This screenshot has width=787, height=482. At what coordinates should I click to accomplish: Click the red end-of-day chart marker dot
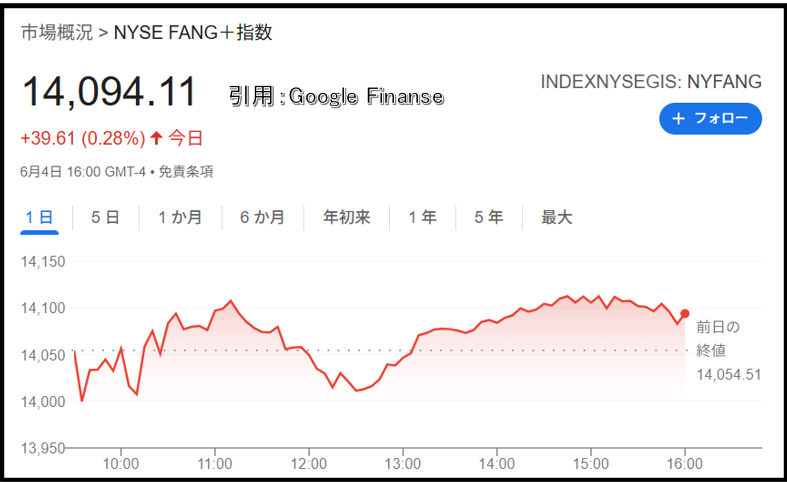point(685,314)
